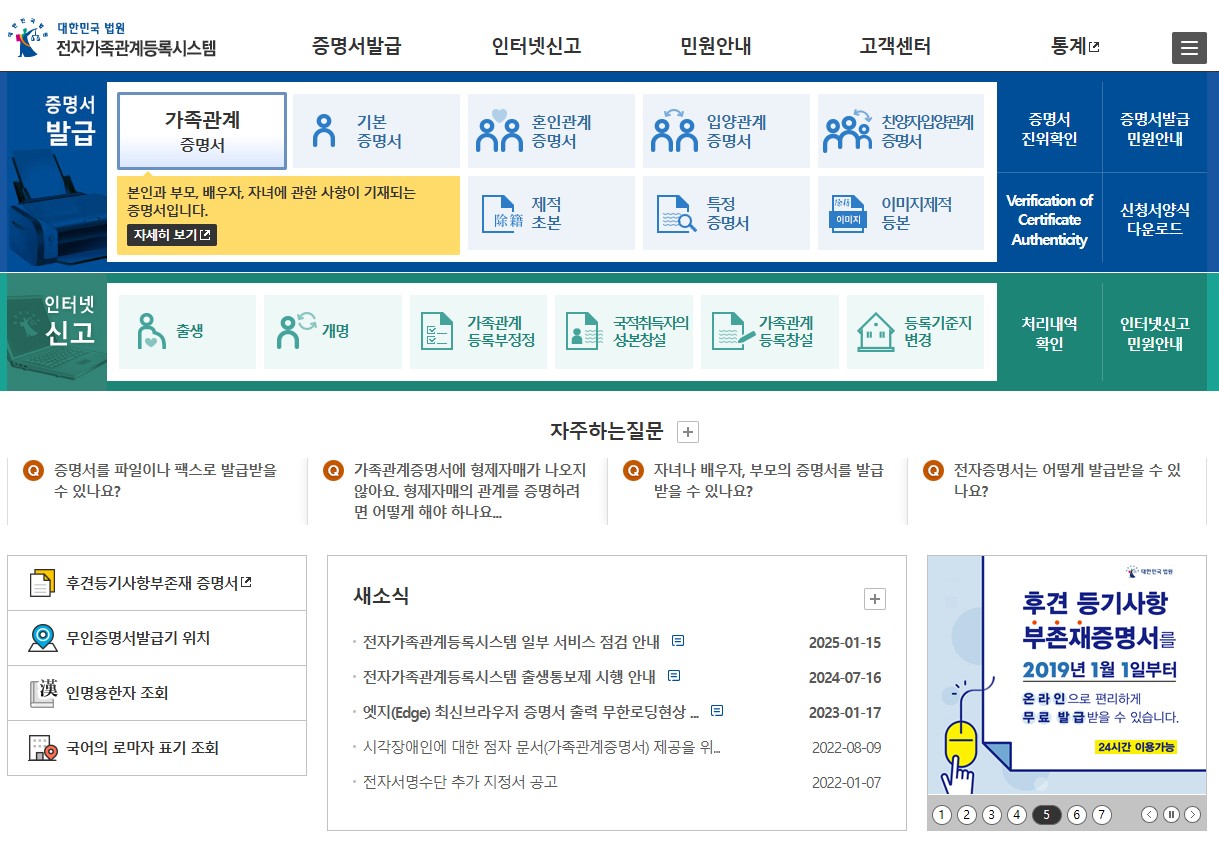Screen dimensions: 1219x845
Task: Open the hamburger menu at top right
Action: pyautogui.click(x=1189, y=47)
